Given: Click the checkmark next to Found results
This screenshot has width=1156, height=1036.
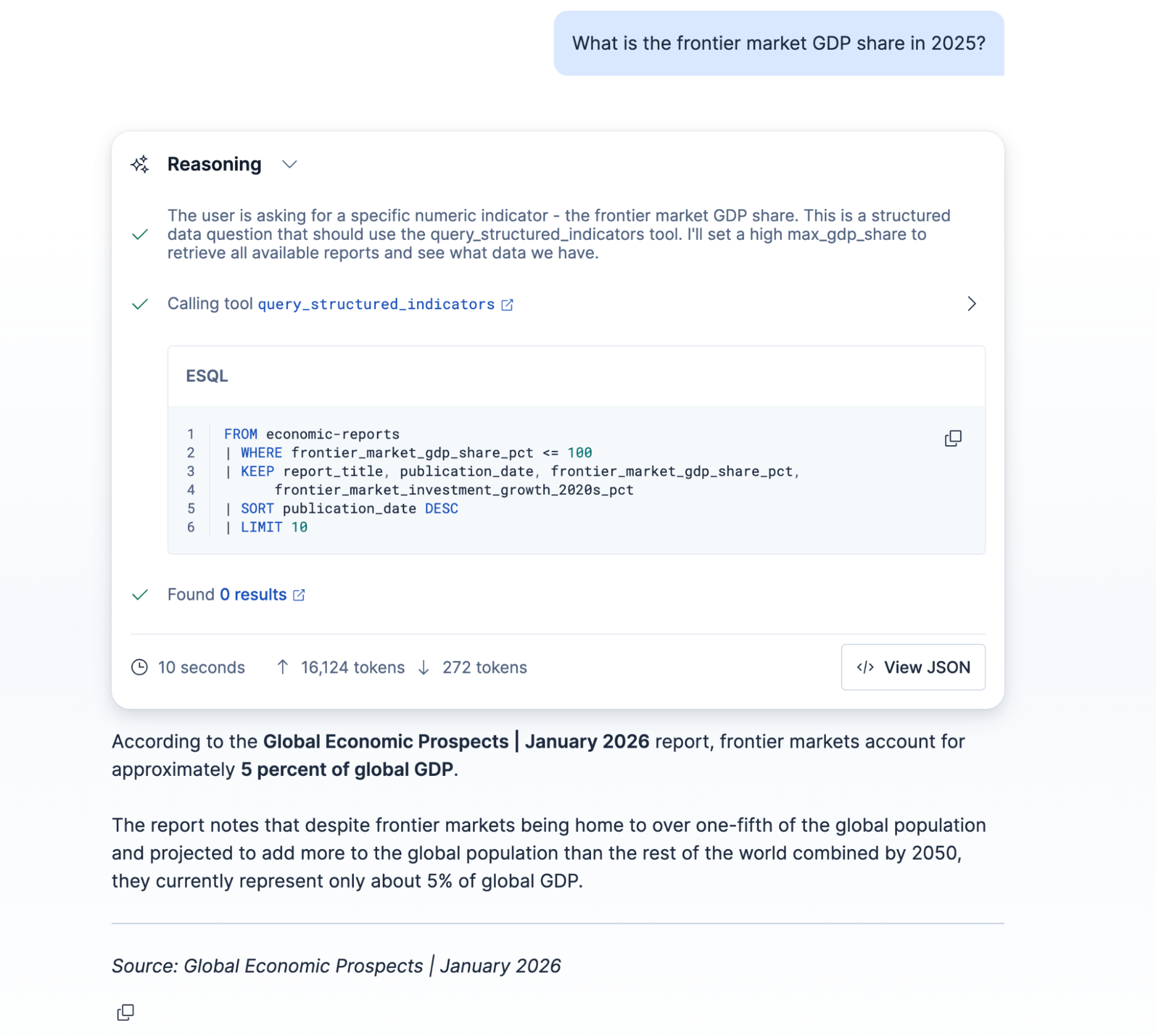Looking at the screenshot, I should pyautogui.click(x=140, y=594).
